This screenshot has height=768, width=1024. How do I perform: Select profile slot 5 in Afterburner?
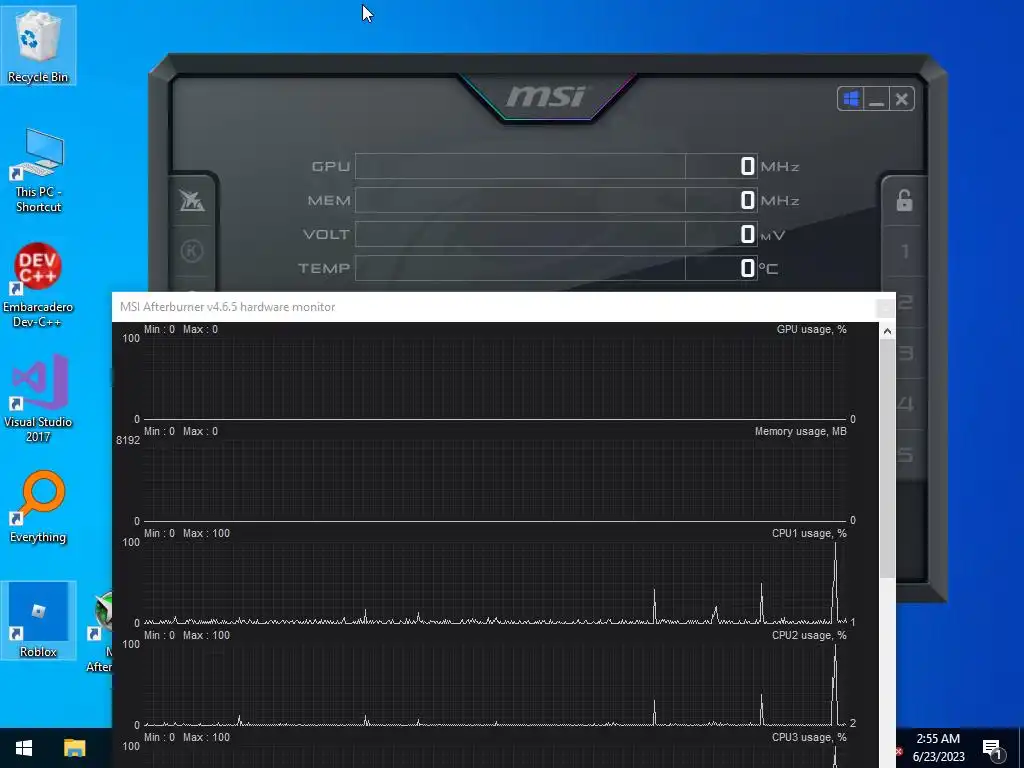(x=905, y=455)
